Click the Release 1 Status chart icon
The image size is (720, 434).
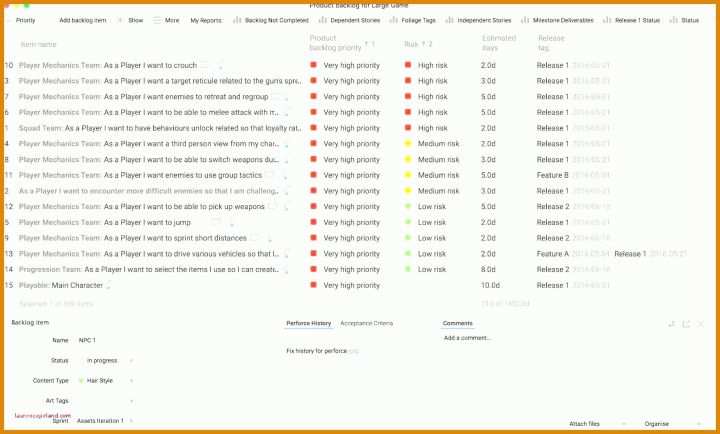click(x=607, y=20)
